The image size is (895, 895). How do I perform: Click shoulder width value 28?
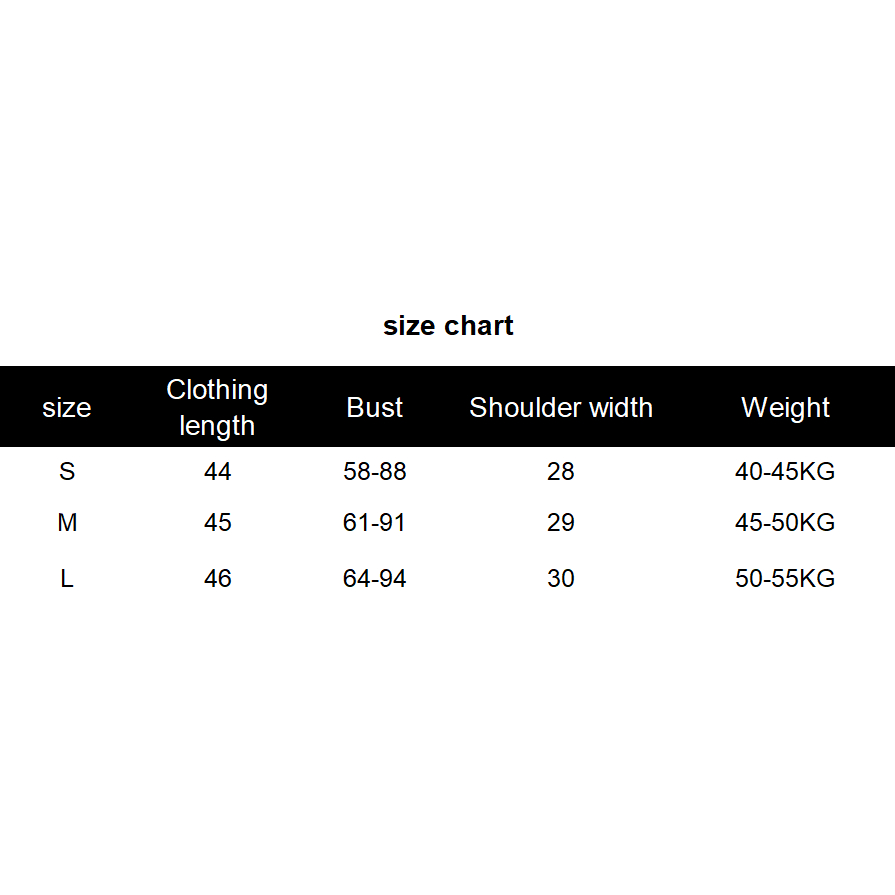coord(561,472)
